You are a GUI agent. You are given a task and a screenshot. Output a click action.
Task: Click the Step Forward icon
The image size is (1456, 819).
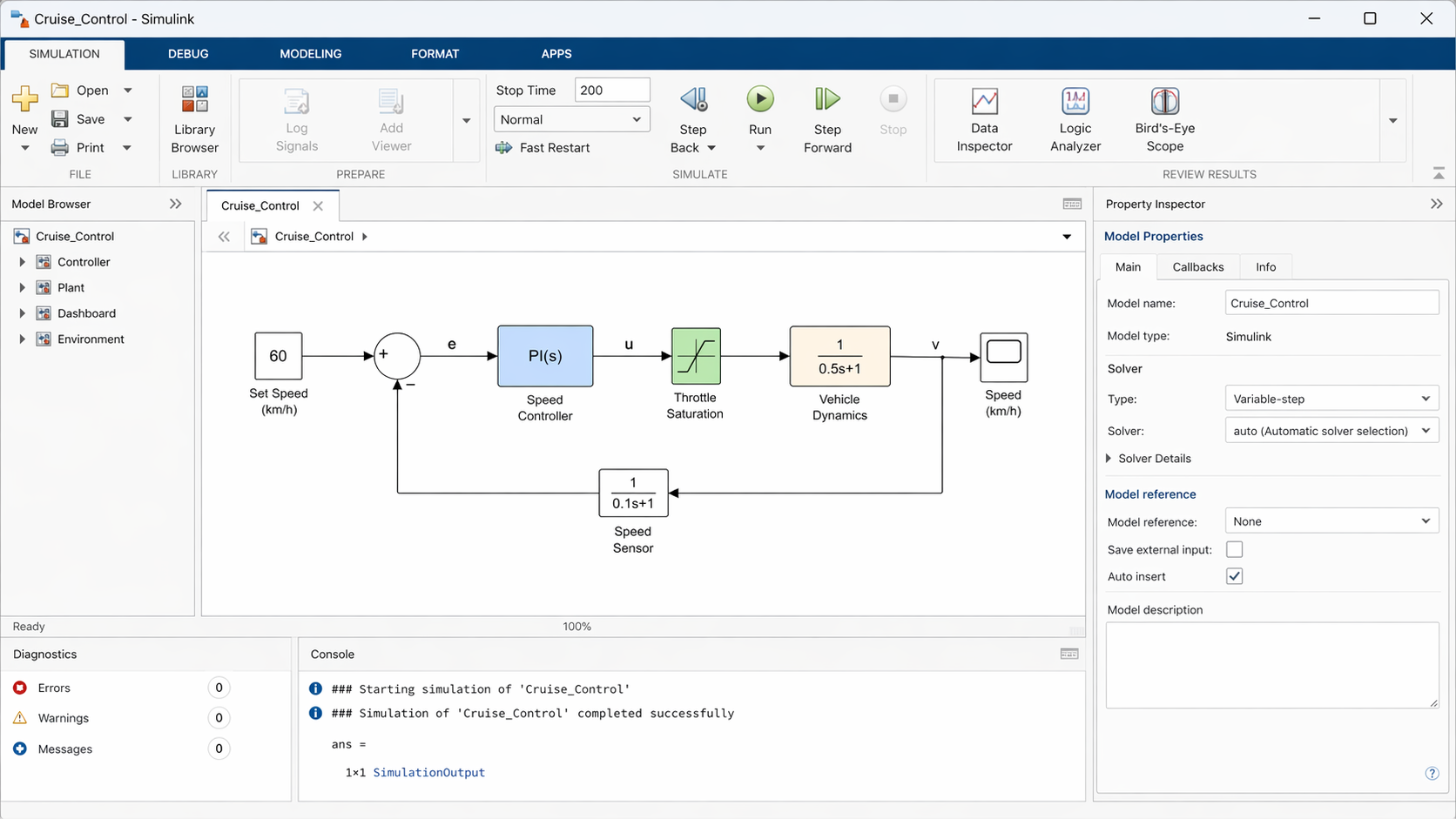[x=827, y=99]
